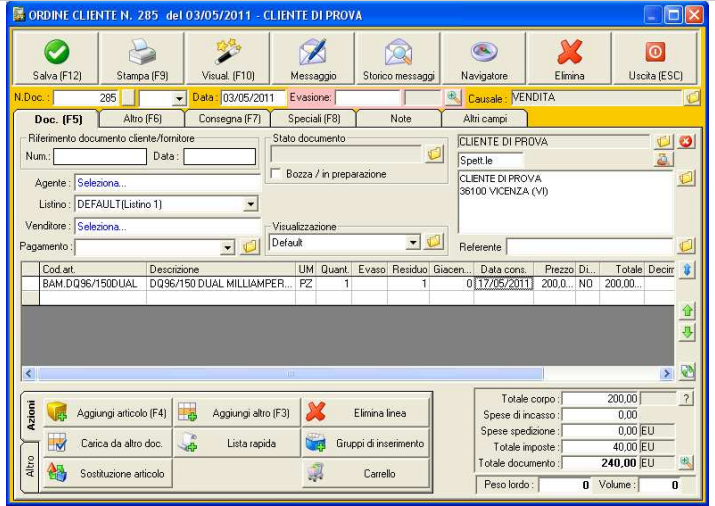The image size is (715, 506).
Task: Open Referente folder lookup icon
Action: pos(686,246)
